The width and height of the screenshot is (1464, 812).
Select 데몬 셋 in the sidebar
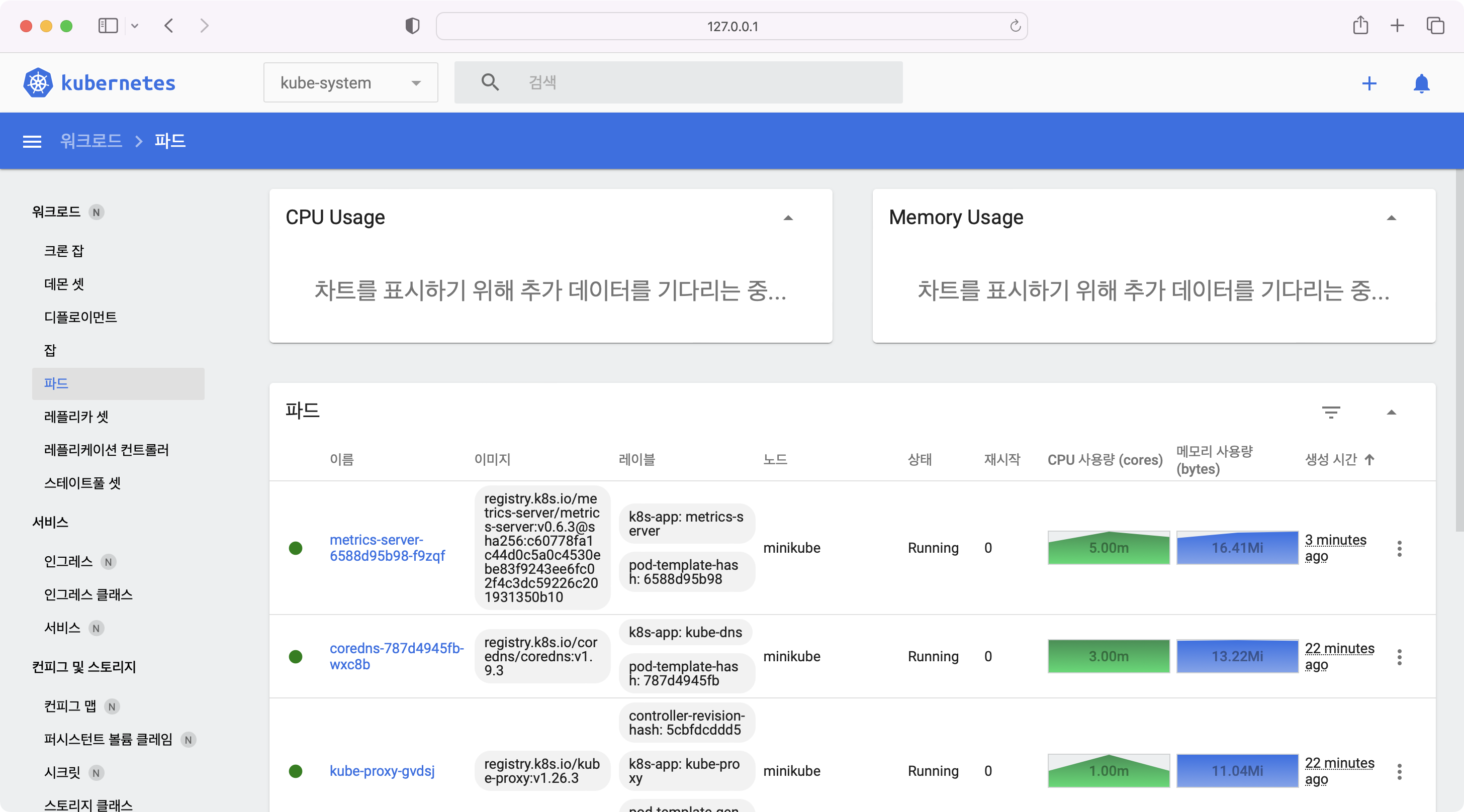point(64,284)
